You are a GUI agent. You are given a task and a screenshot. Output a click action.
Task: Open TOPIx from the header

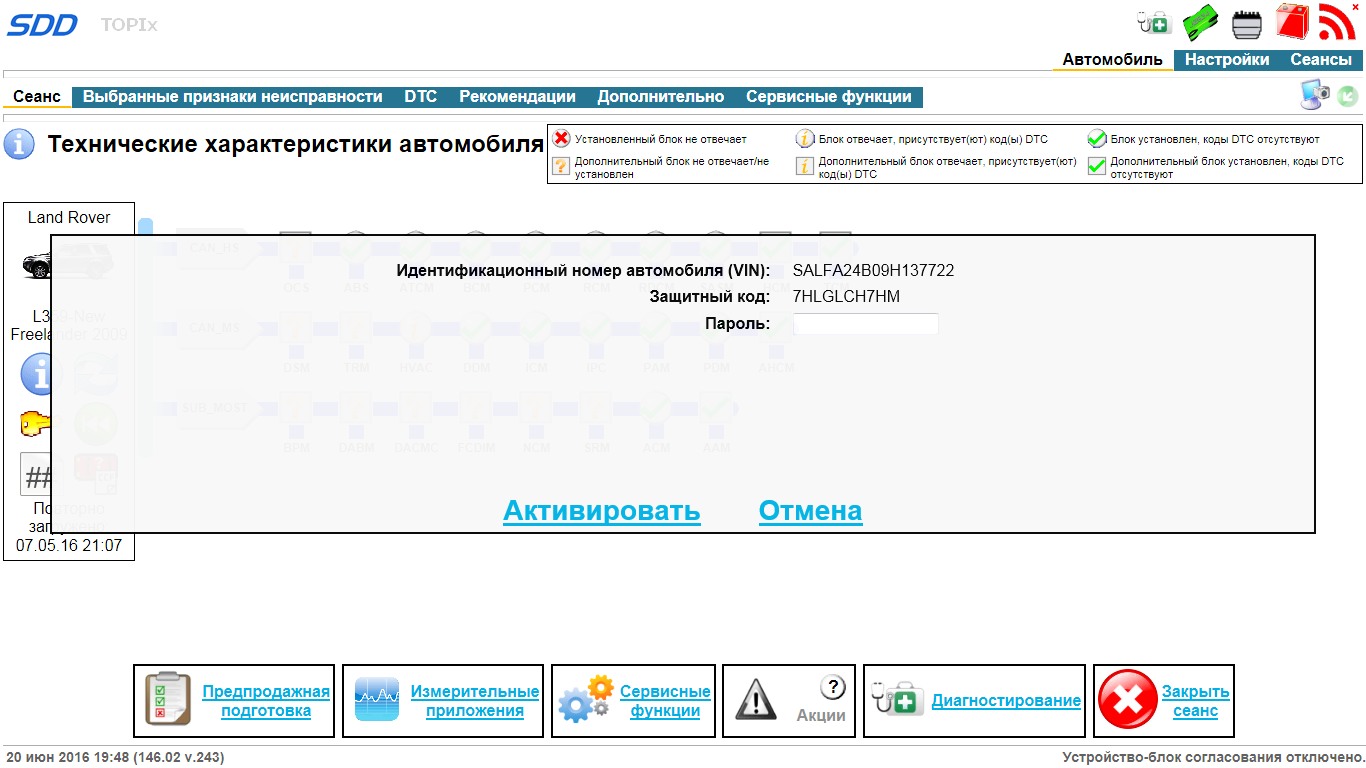(x=129, y=25)
